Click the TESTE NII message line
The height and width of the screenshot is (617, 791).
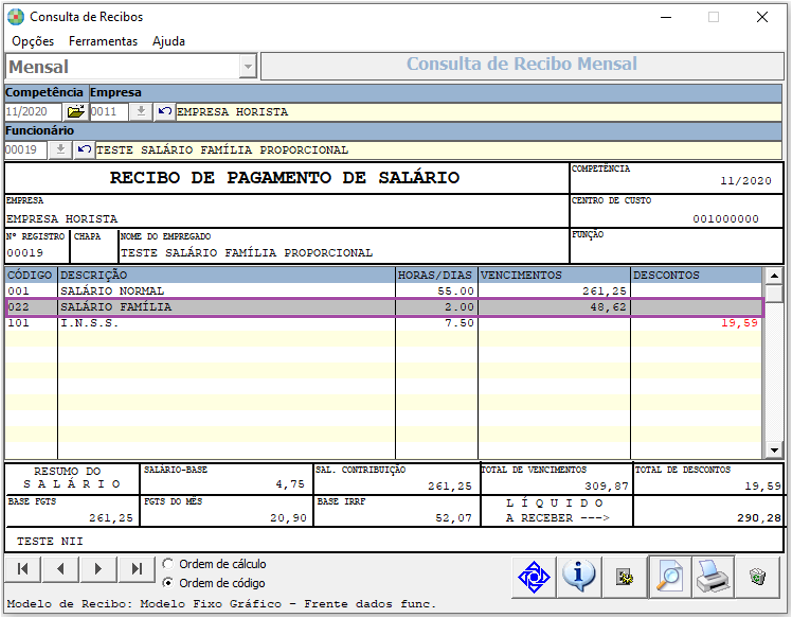[50, 541]
